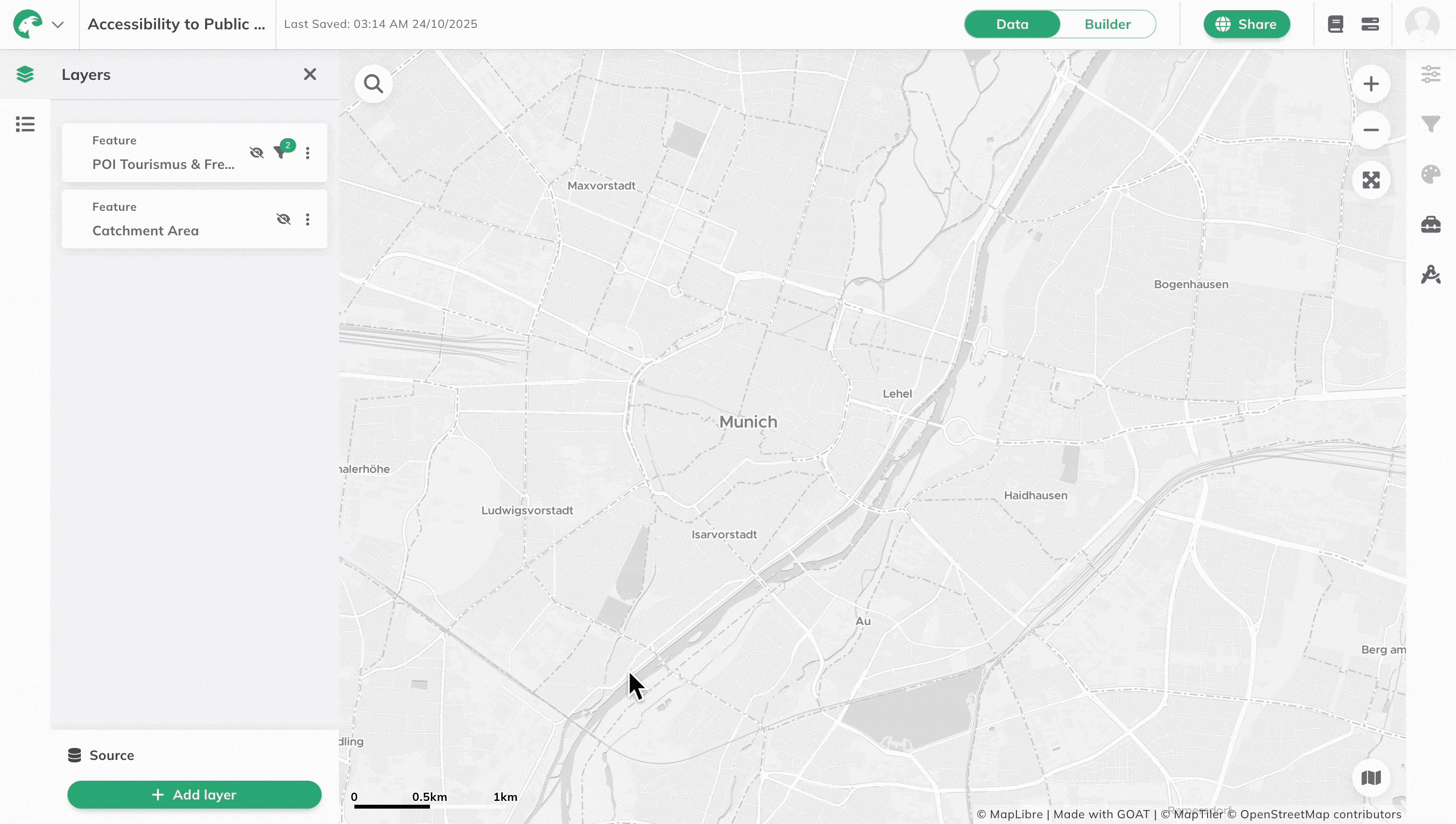Viewport: 1456px width, 824px height.
Task: Open the Layers panel icon in sidebar
Action: (25, 74)
